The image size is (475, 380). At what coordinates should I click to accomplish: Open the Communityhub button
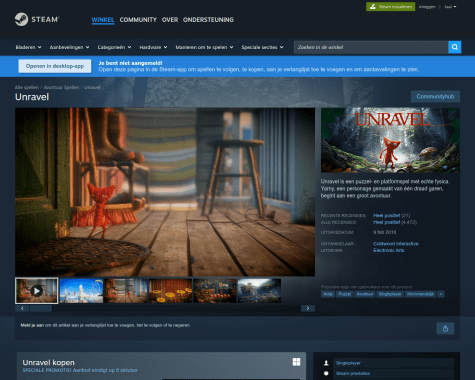click(x=435, y=96)
